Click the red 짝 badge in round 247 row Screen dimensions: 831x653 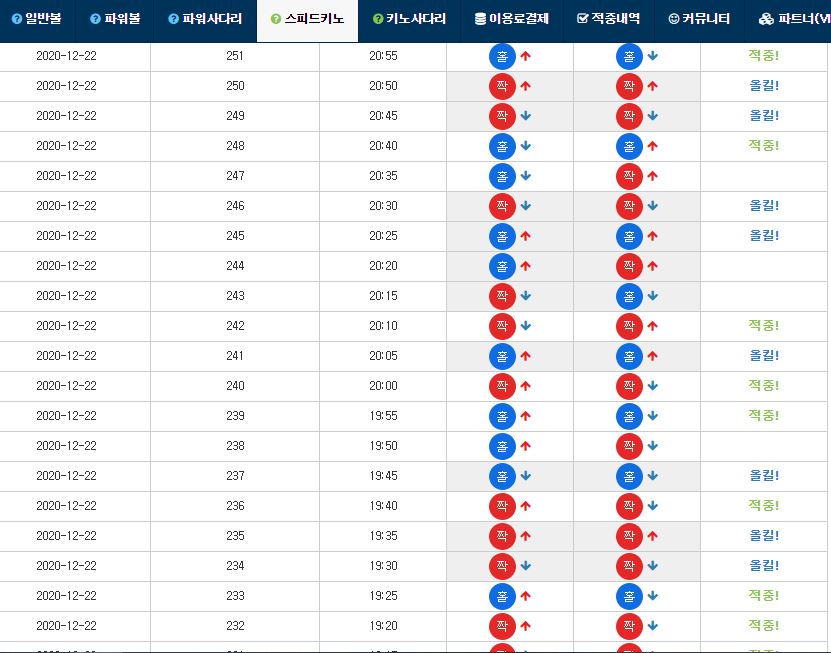click(629, 176)
